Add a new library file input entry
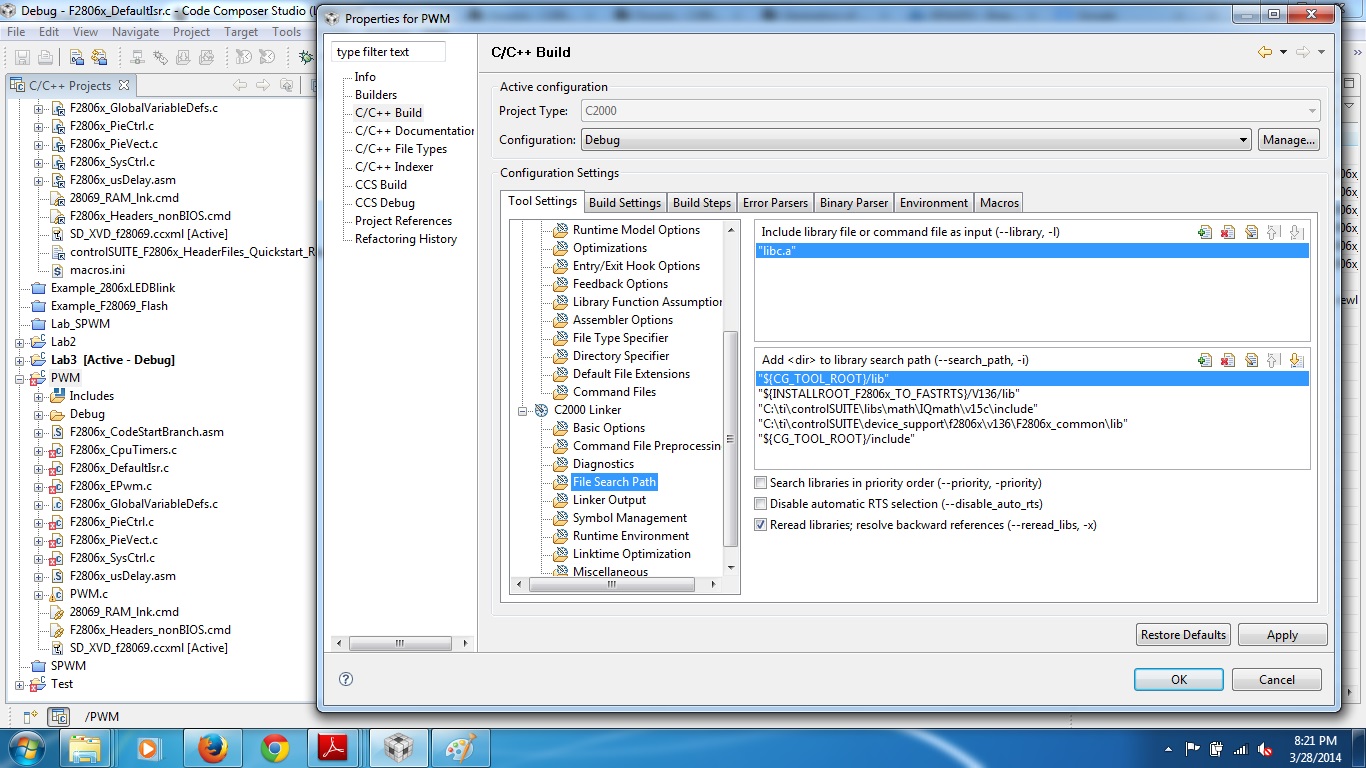1366x768 pixels. [1204, 232]
